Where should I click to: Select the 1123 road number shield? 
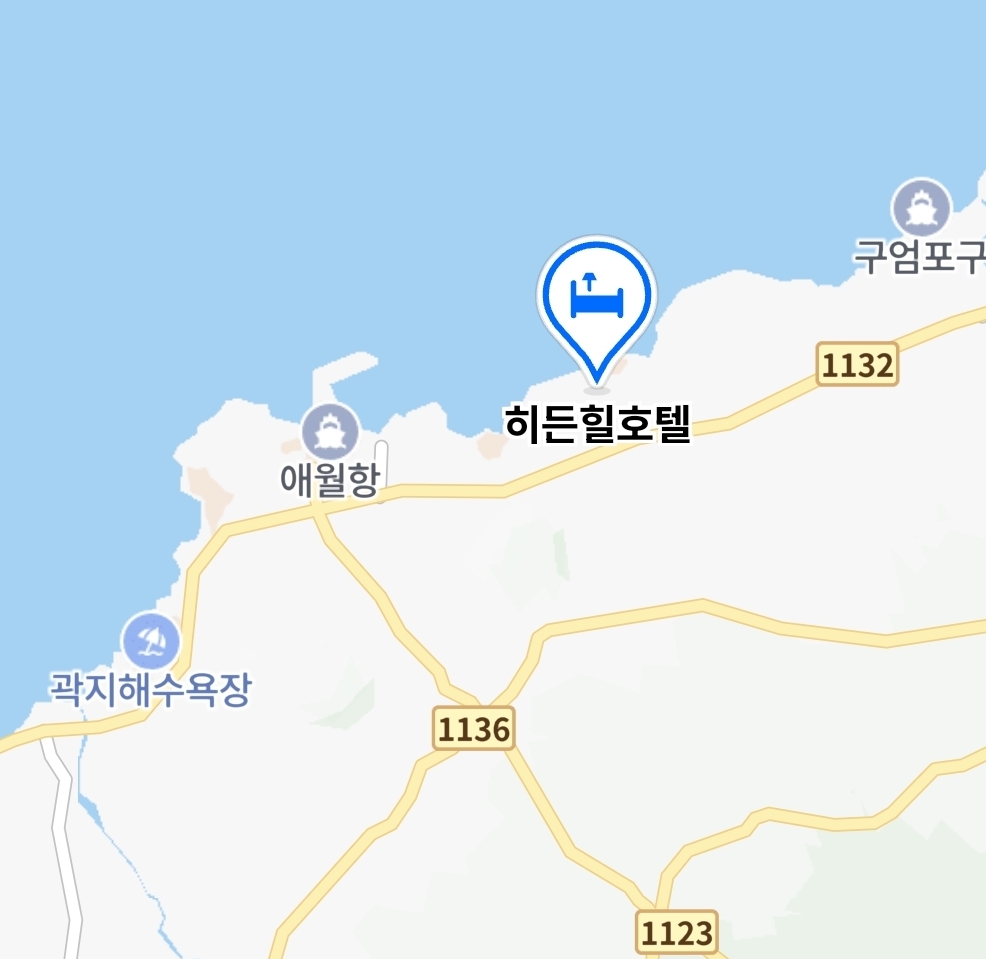(x=677, y=932)
